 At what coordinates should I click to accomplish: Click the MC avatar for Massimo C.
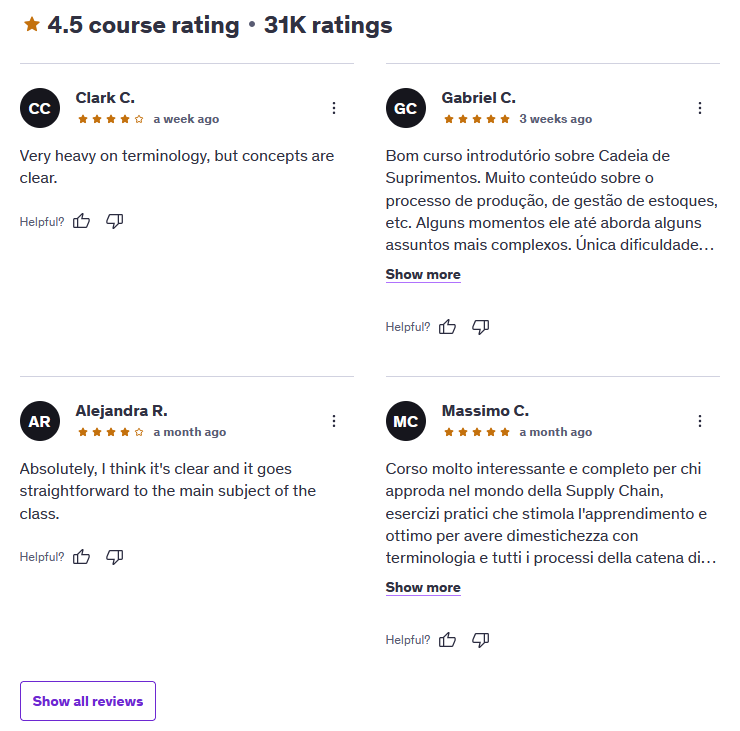point(406,422)
